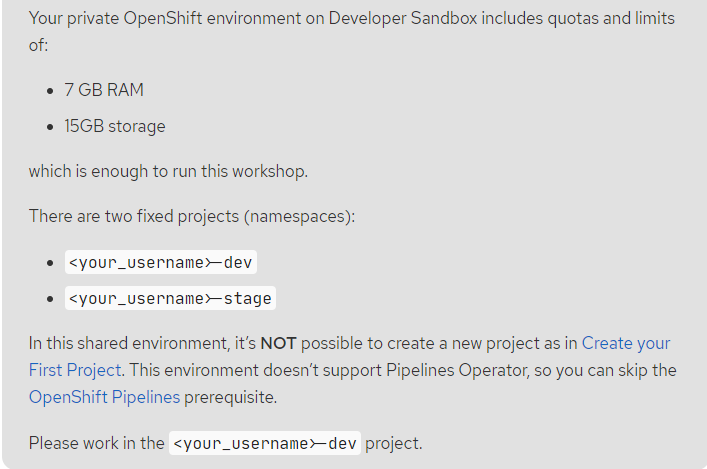707x469 pixels.
Task: Click the "of:" text on the second line
Action: (38, 46)
